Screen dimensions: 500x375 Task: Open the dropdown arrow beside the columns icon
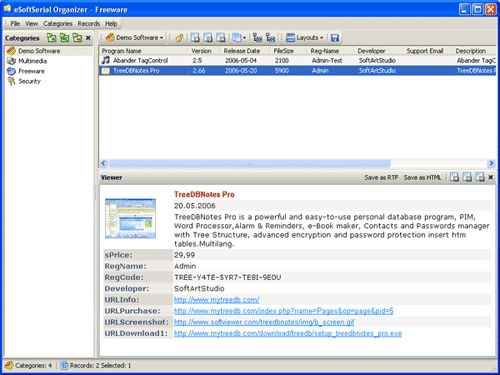pyautogui.click(x=244, y=38)
